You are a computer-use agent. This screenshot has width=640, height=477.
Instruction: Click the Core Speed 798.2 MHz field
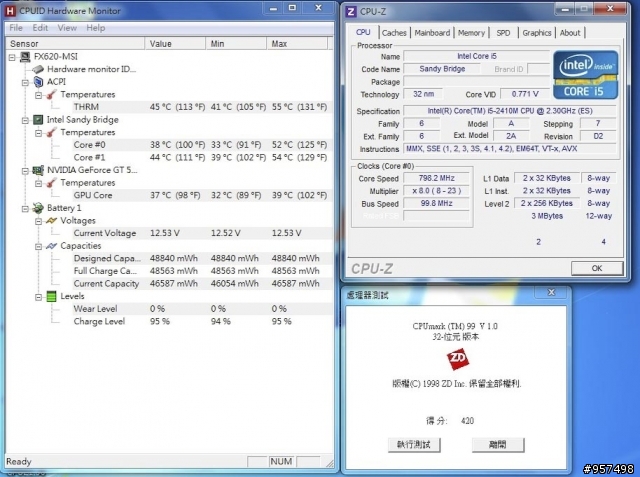tap(436, 178)
